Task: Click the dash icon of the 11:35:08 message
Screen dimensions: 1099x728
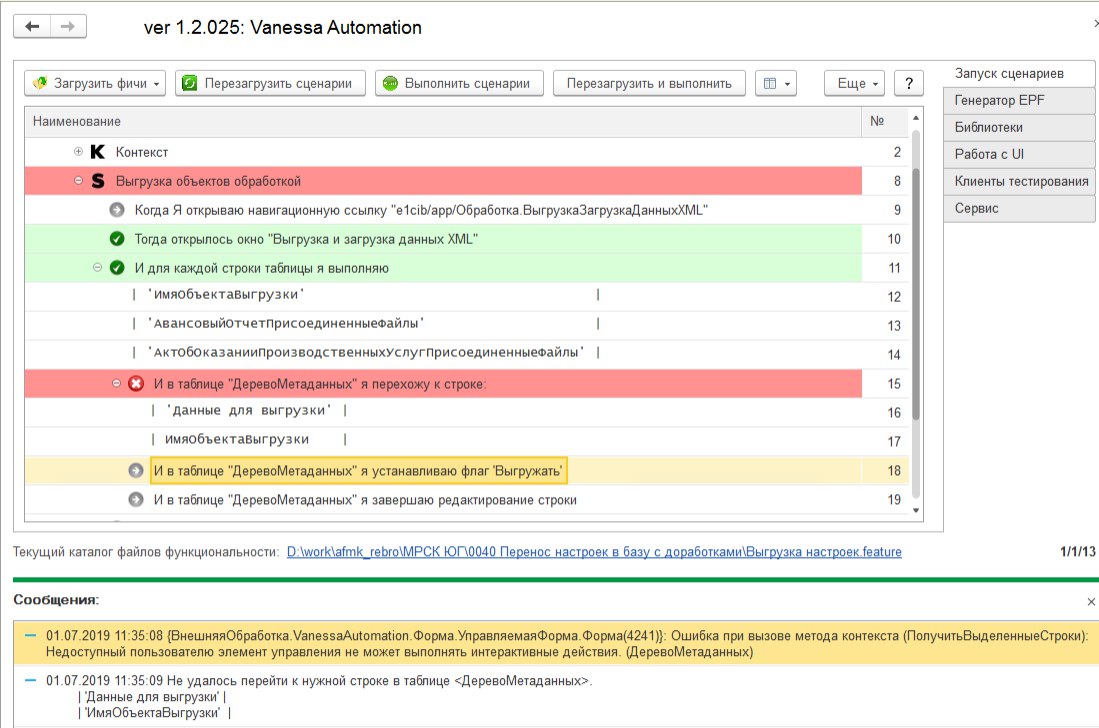Action: point(30,636)
